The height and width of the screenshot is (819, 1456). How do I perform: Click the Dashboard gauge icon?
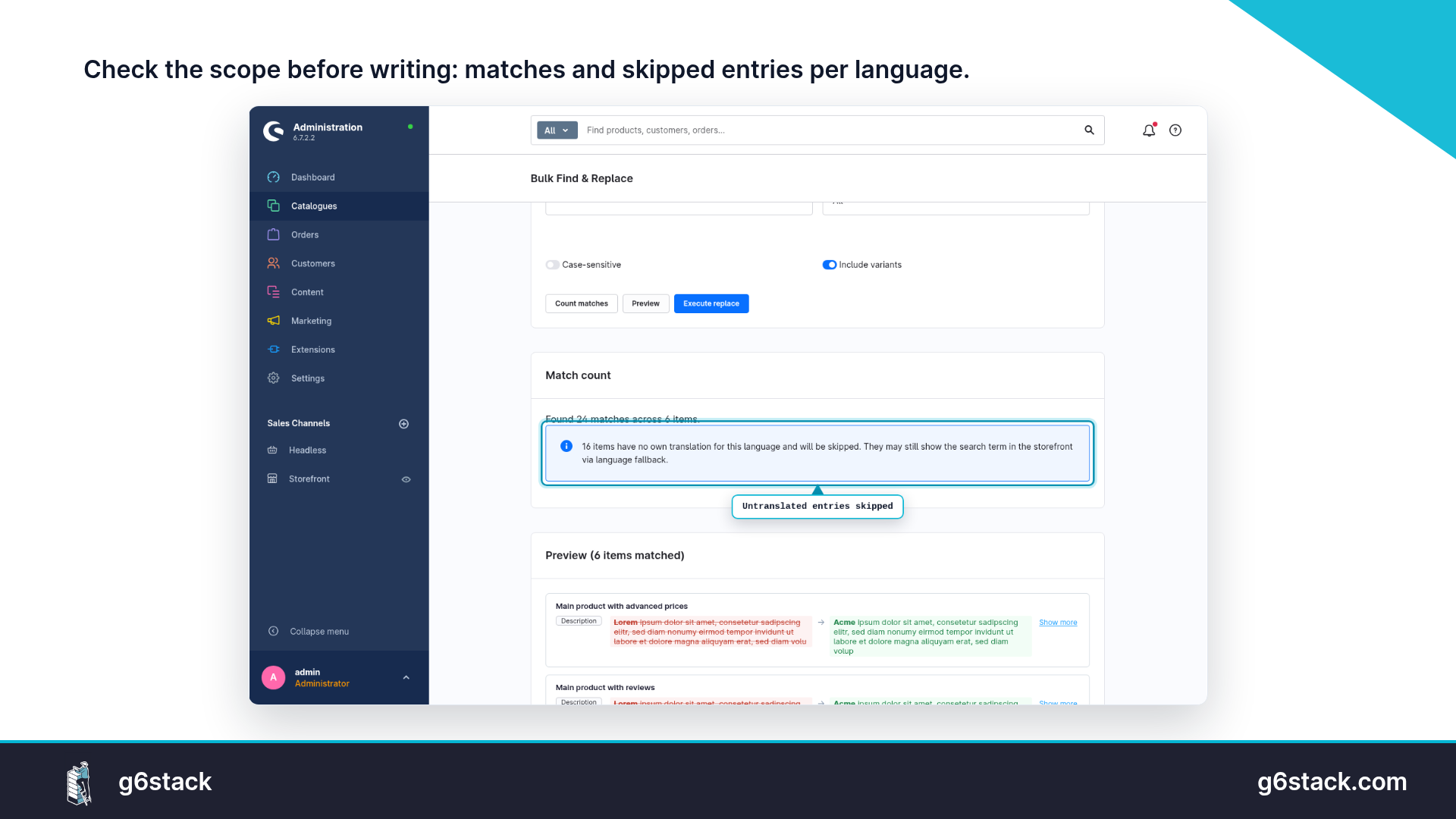point(274,177)
